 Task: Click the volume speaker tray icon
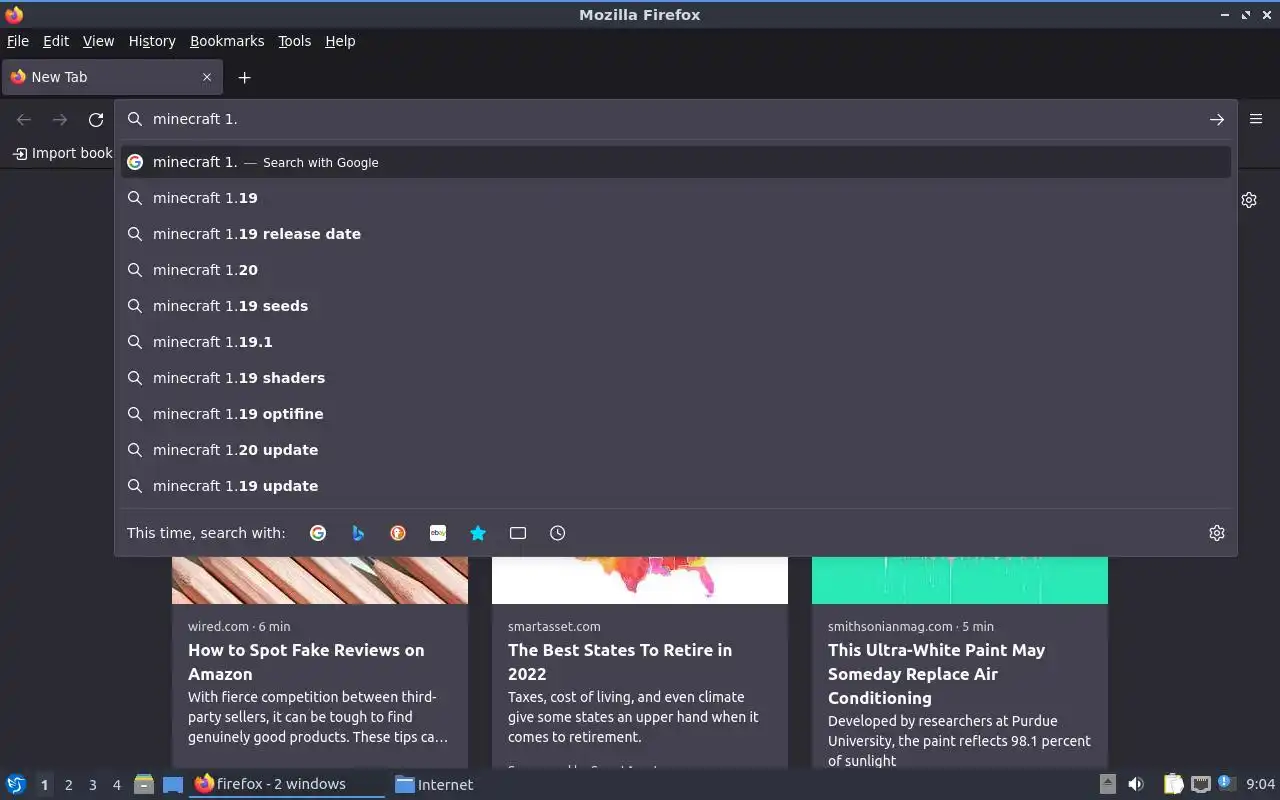[1136, 784]
